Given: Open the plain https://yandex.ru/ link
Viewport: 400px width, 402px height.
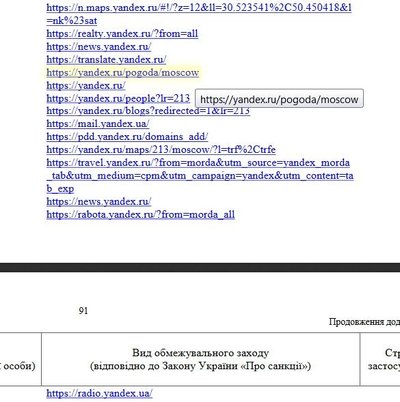Looking at the screenshot, I should [86, 86].
